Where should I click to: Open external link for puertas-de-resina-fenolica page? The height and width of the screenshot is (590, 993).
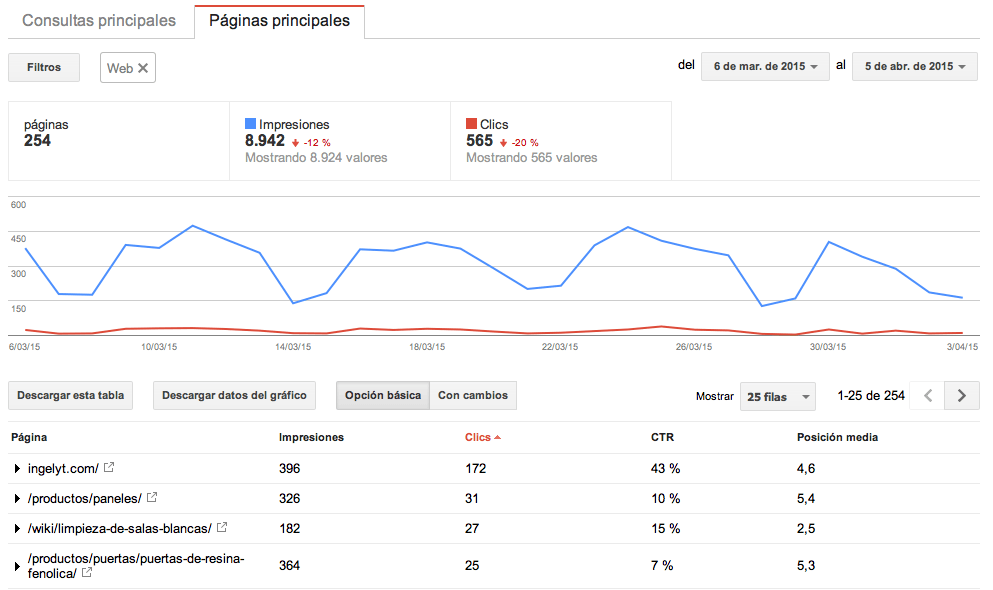click(x=87, y=573)
